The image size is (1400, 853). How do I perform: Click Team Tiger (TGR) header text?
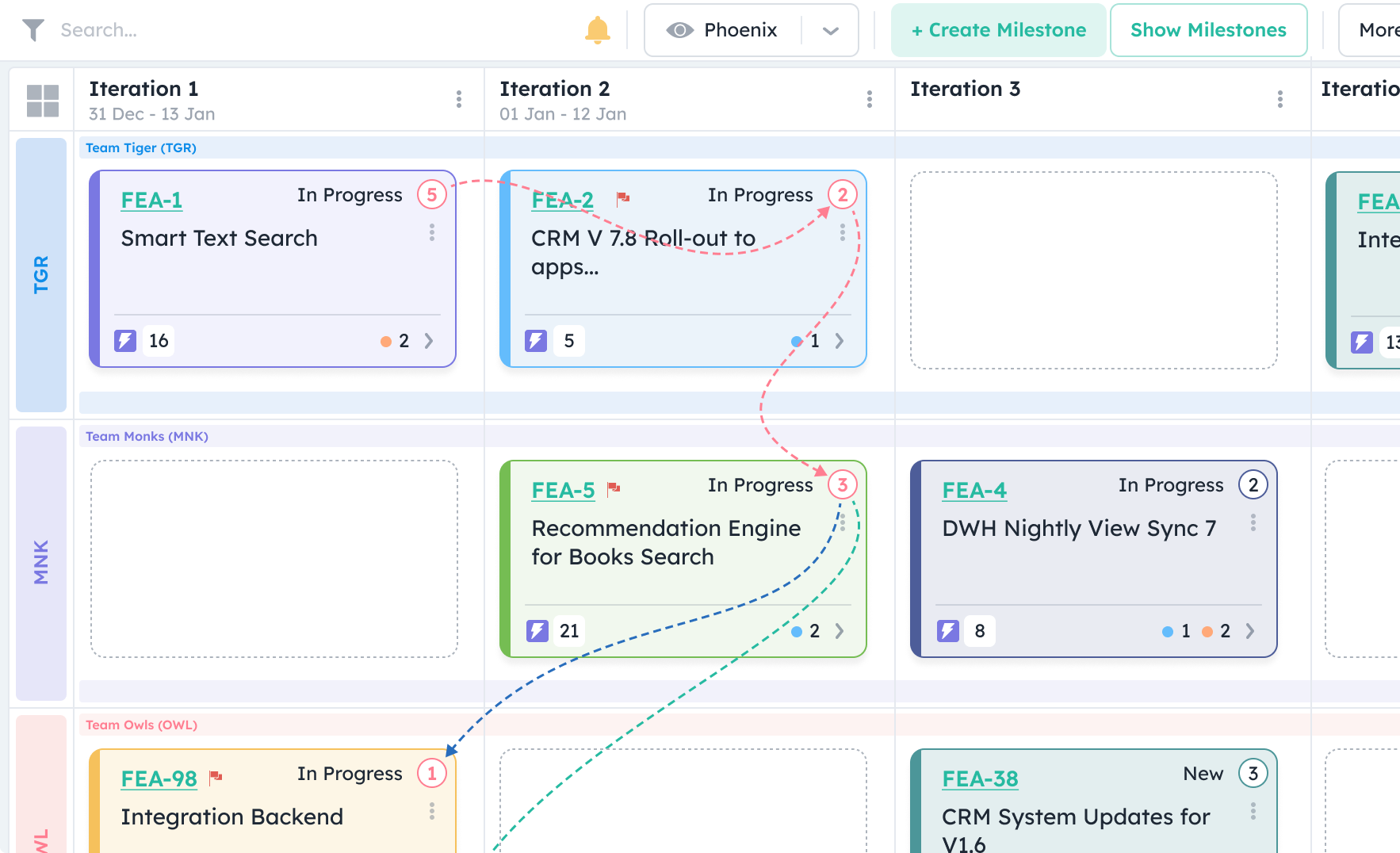click(141, 147)
